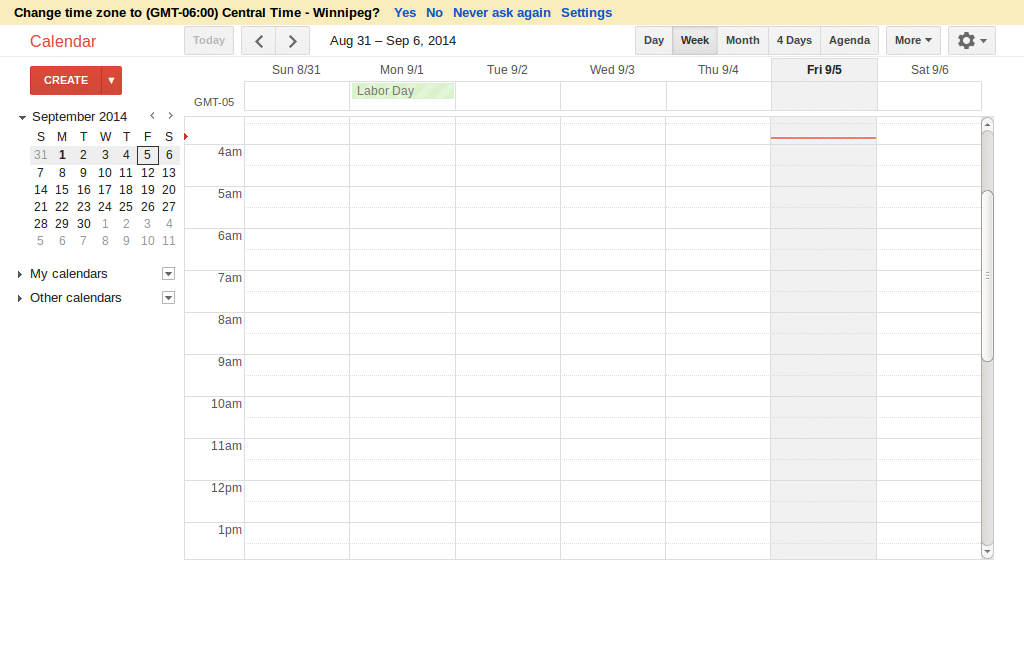Go to next week using right arrow
The height and width of the screenshot is (645, 1024).
(x=291, y=41)
